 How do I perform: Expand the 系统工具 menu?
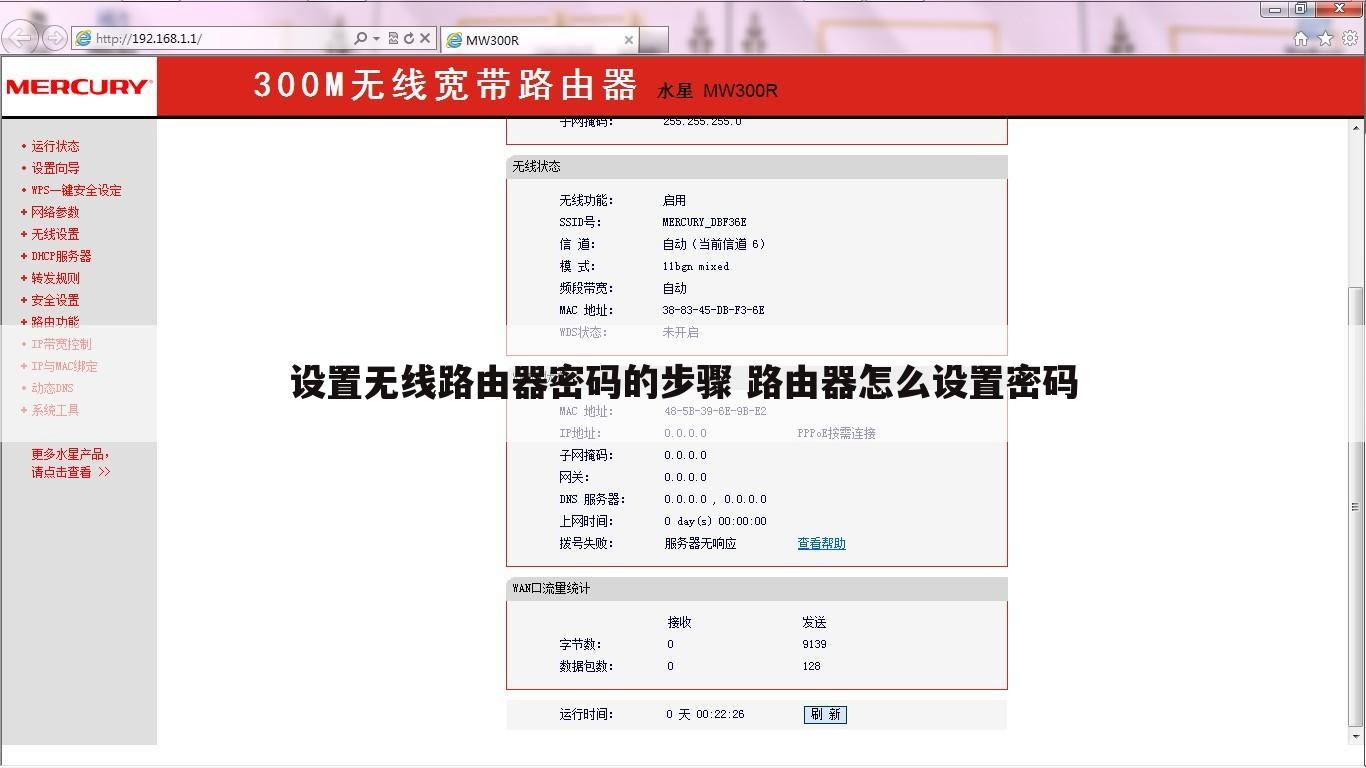55,410
